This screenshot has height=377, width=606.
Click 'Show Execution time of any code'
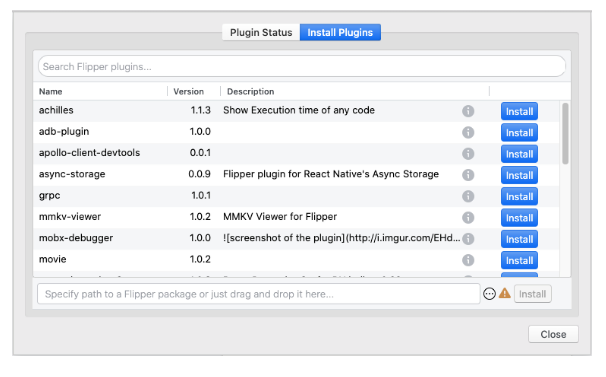click(299, 110)
